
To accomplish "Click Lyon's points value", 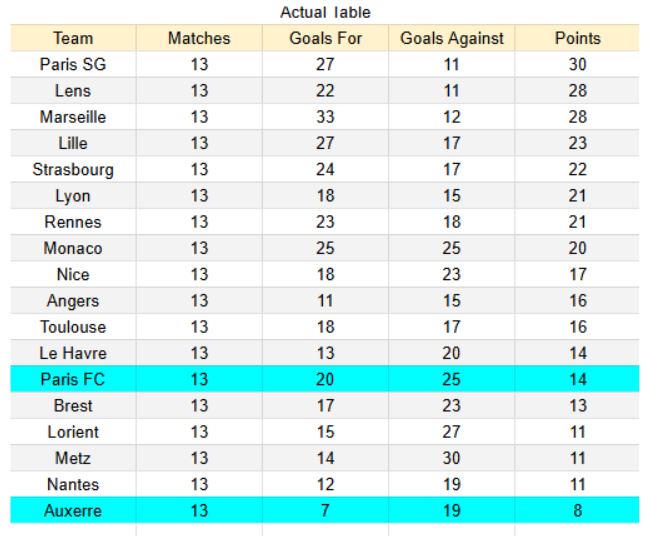I will tap(577, 196).
